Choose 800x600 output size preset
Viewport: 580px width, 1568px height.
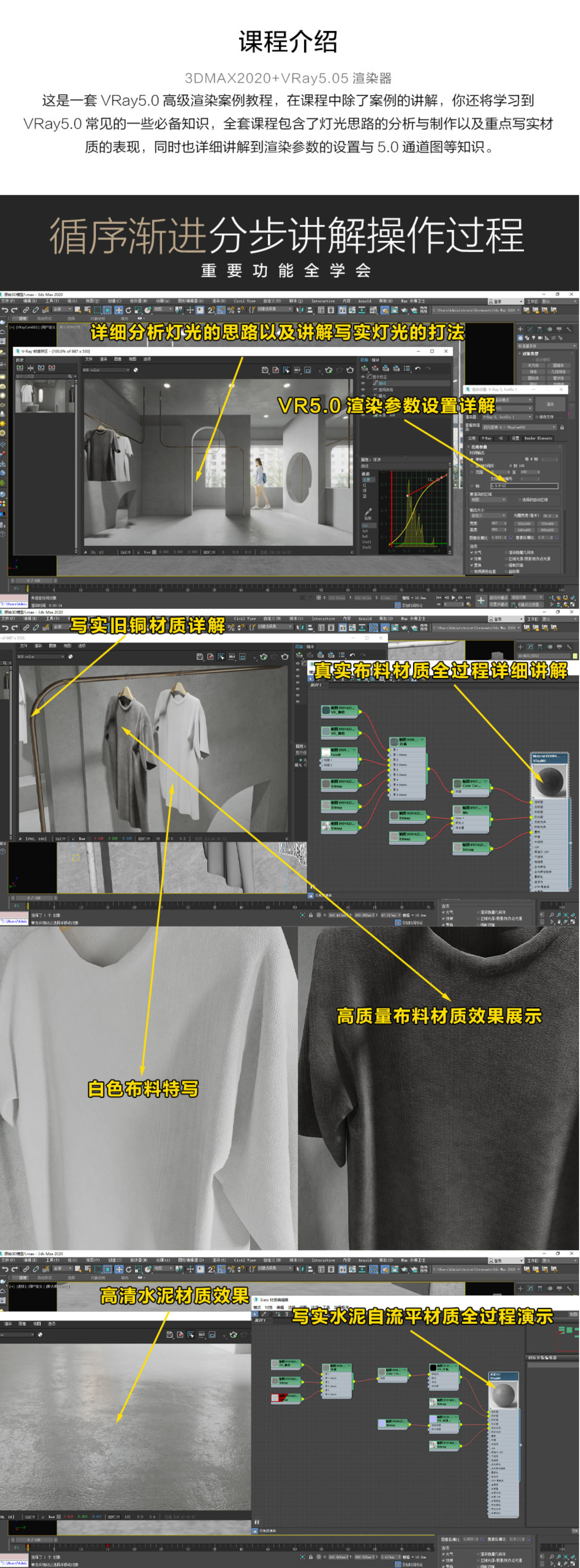pyautogui.click(x=548, y=530)
